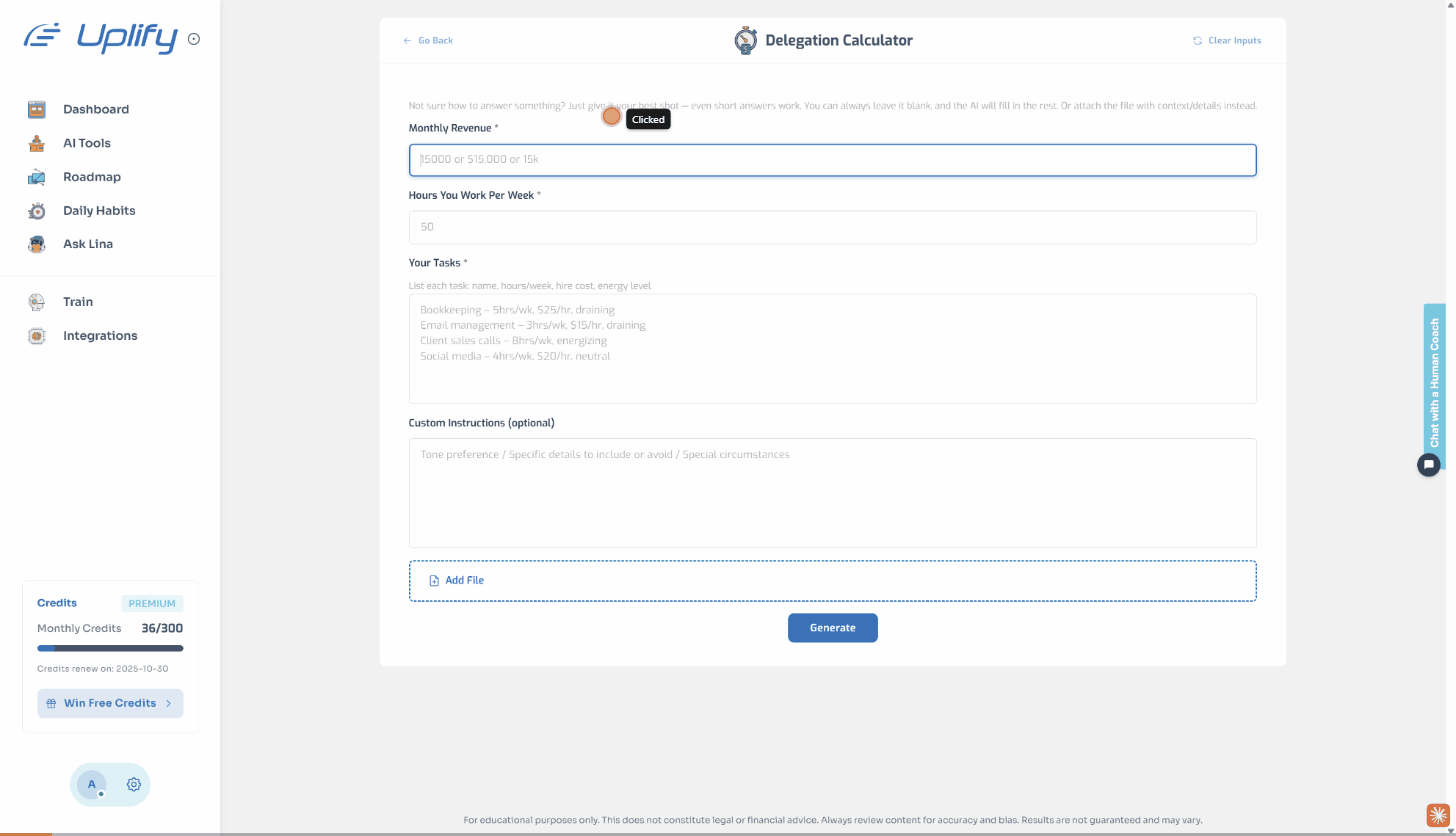The image size is (1456, 836).
Task: Click the Monthly Credits progress bar
Action: point(110,648)
